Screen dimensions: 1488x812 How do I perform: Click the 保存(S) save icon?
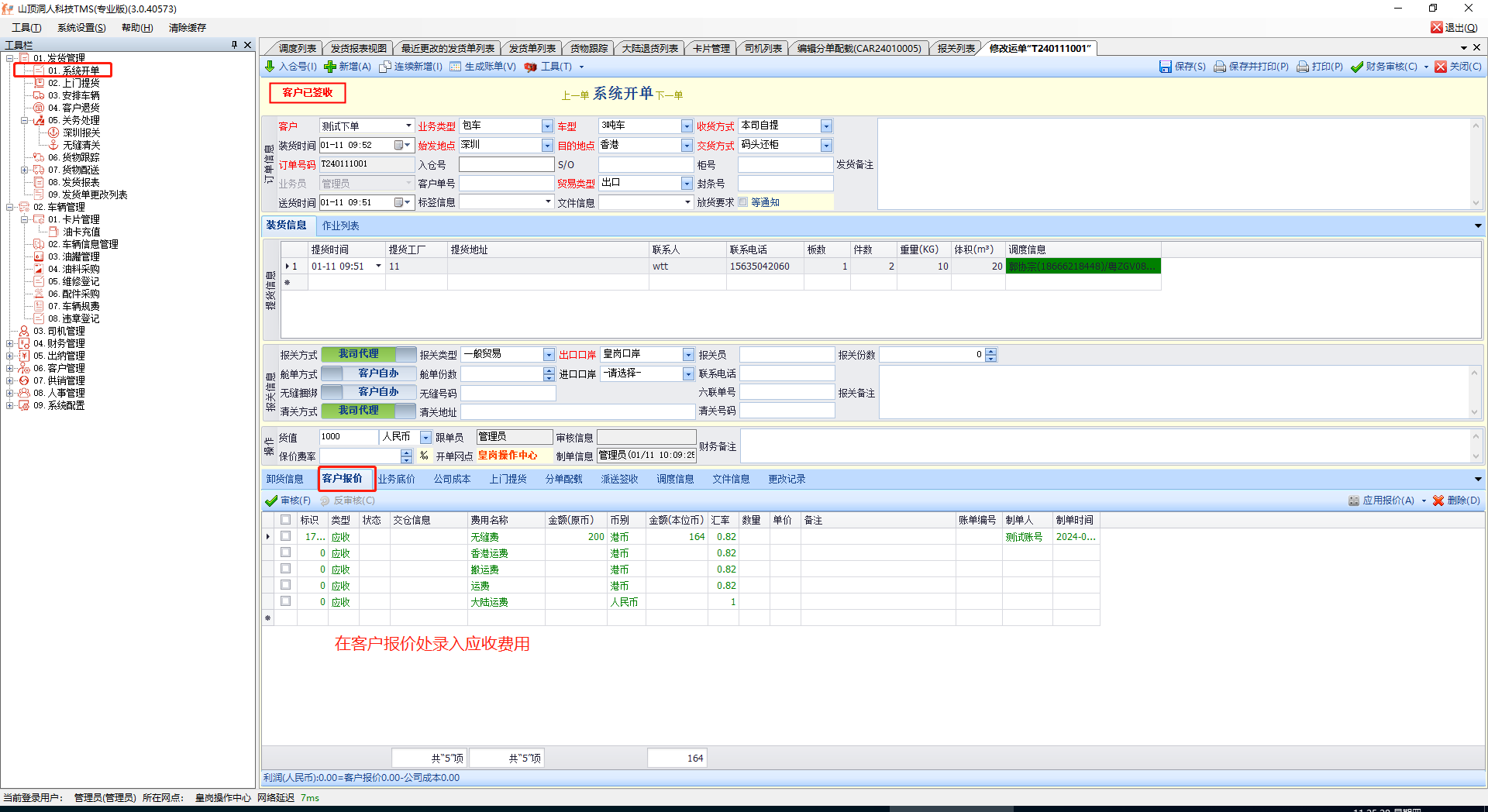[1165, 67]
